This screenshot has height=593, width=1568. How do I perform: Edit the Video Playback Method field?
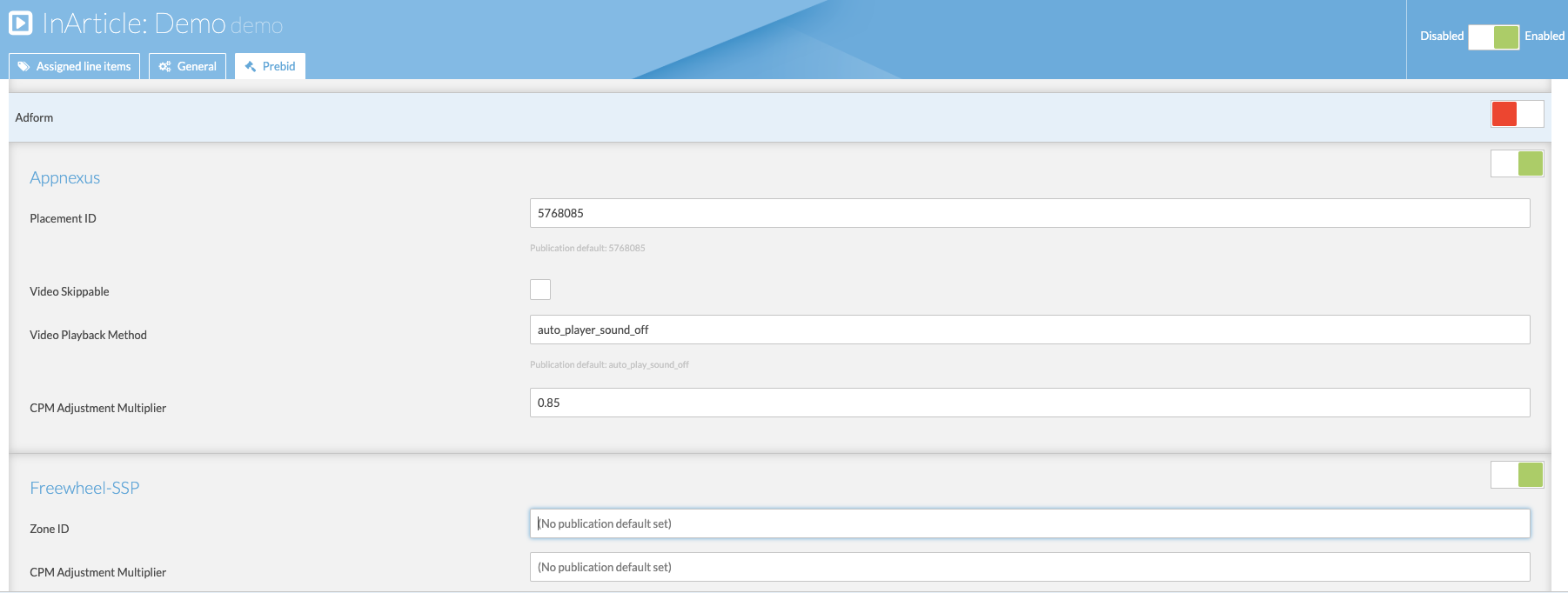[1030, 330]
